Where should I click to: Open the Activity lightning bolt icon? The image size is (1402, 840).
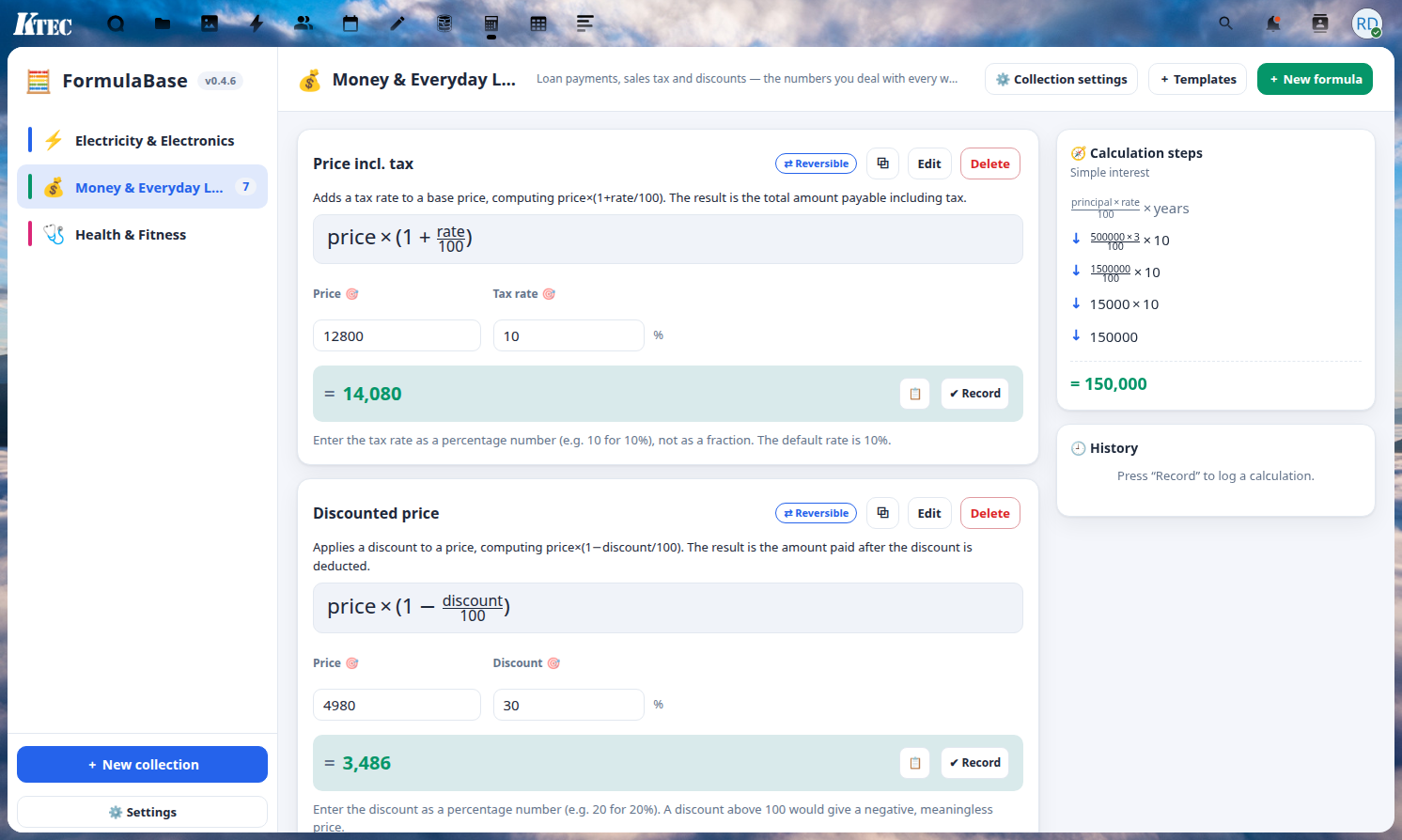257,23
